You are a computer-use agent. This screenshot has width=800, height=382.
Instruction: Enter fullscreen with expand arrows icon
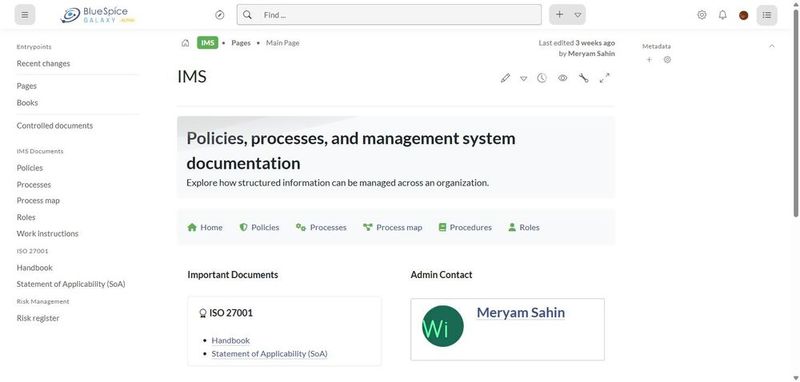(605, 78)
